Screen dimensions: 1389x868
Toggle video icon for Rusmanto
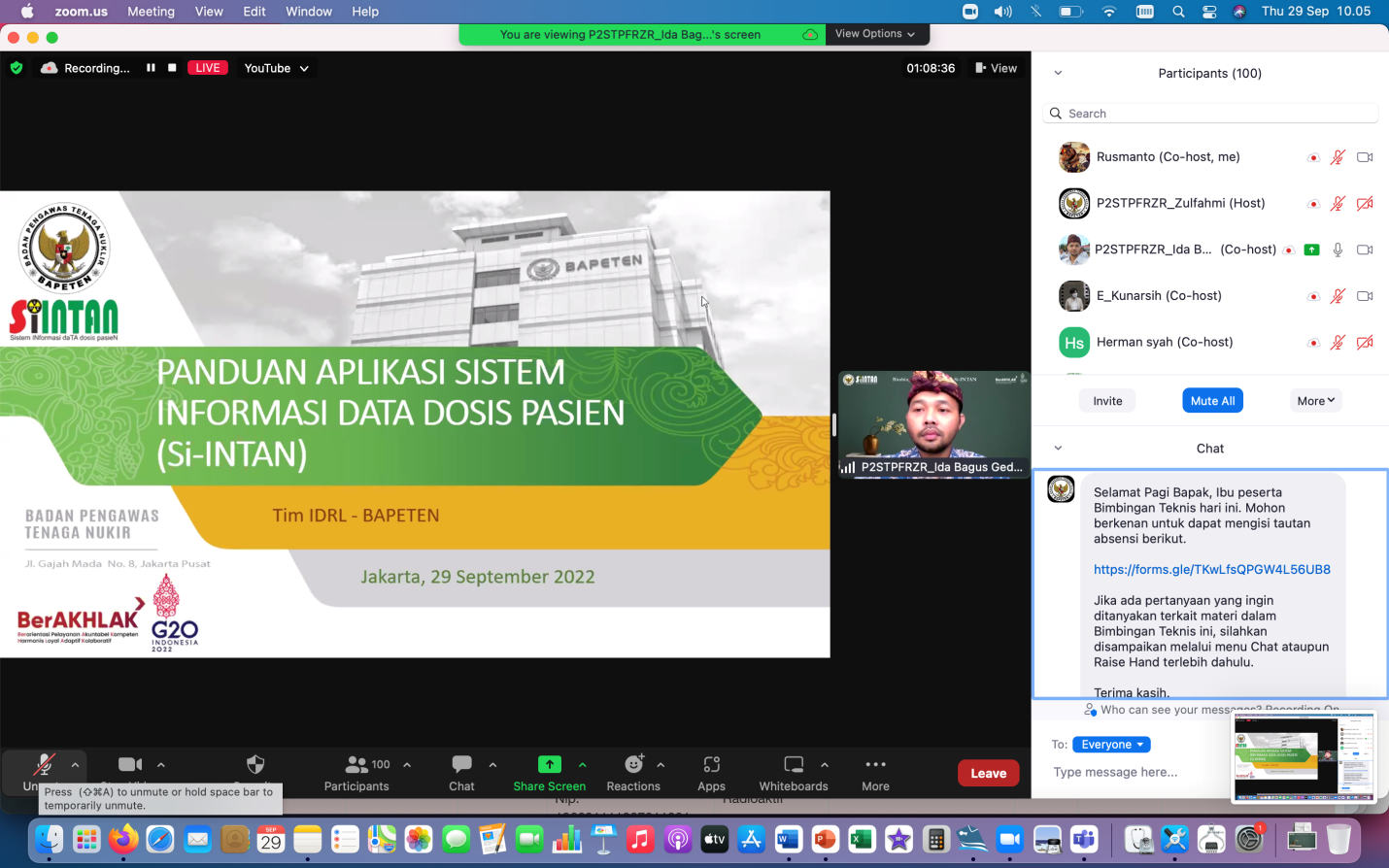pos(1365,157)
